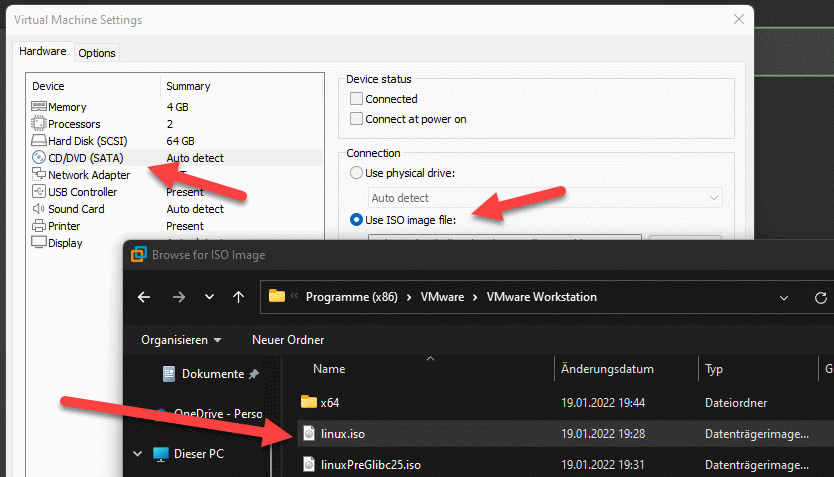Screen dimensions: 834x477
Task: Select the linuxPreGlibc25.iso file icon
Action: click(x=309, y=464)
